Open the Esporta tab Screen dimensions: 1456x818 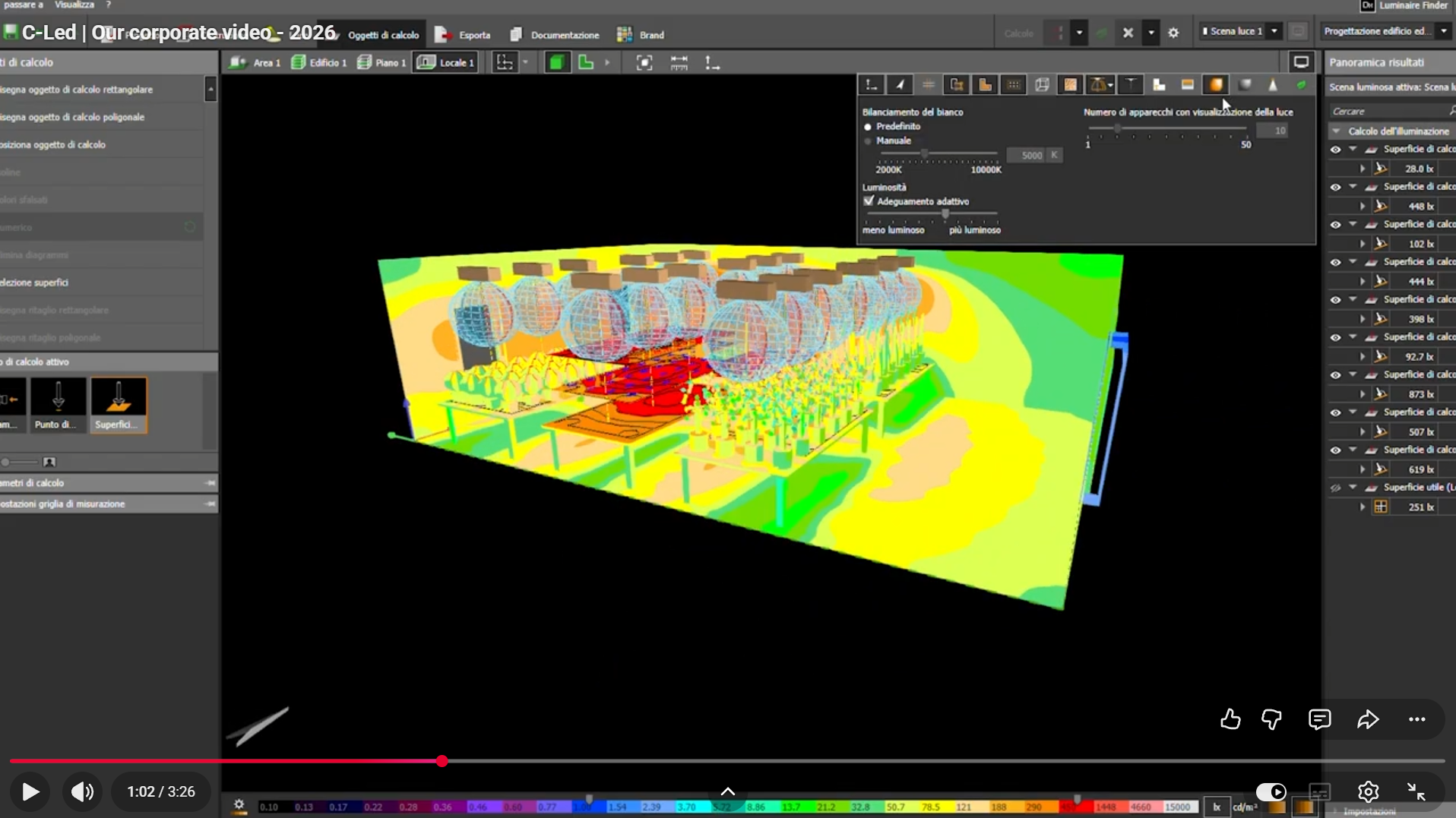click(x=463, y=35)
